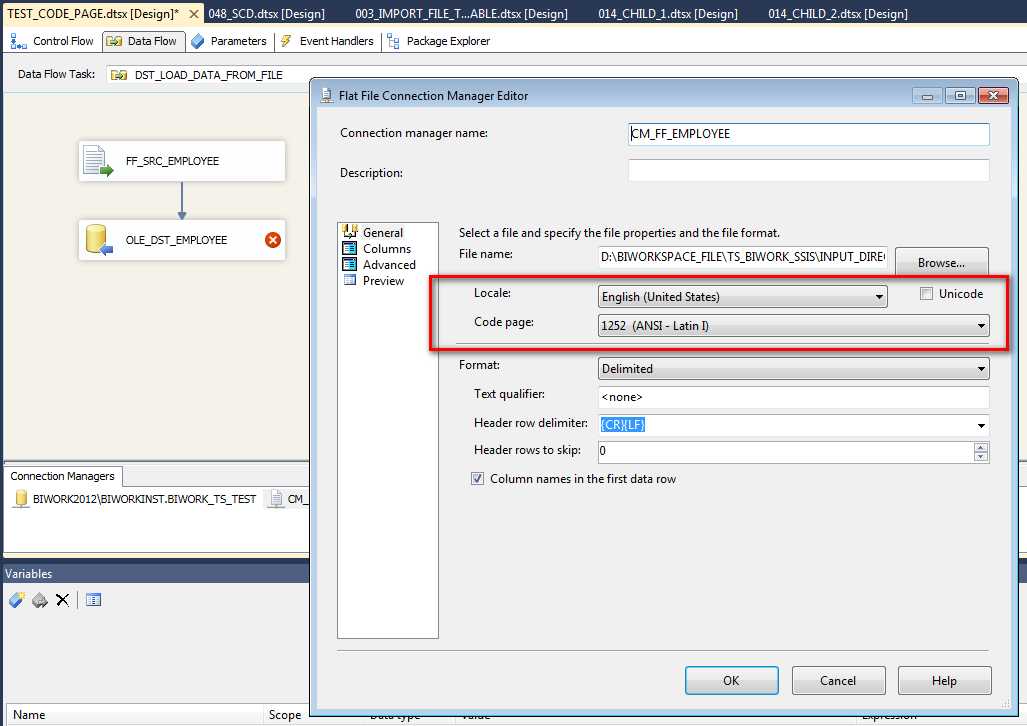Click the Description input field
The image size is (1027, 726).
click(808, 170)
